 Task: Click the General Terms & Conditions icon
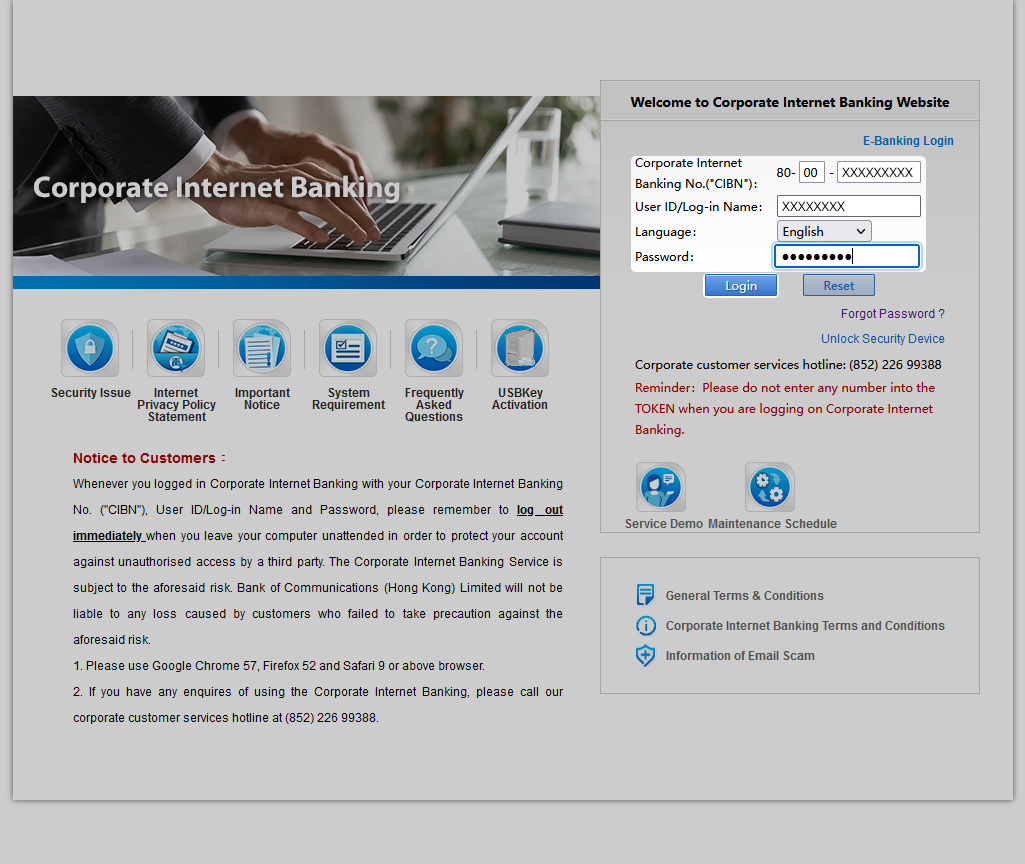[646, 595]
